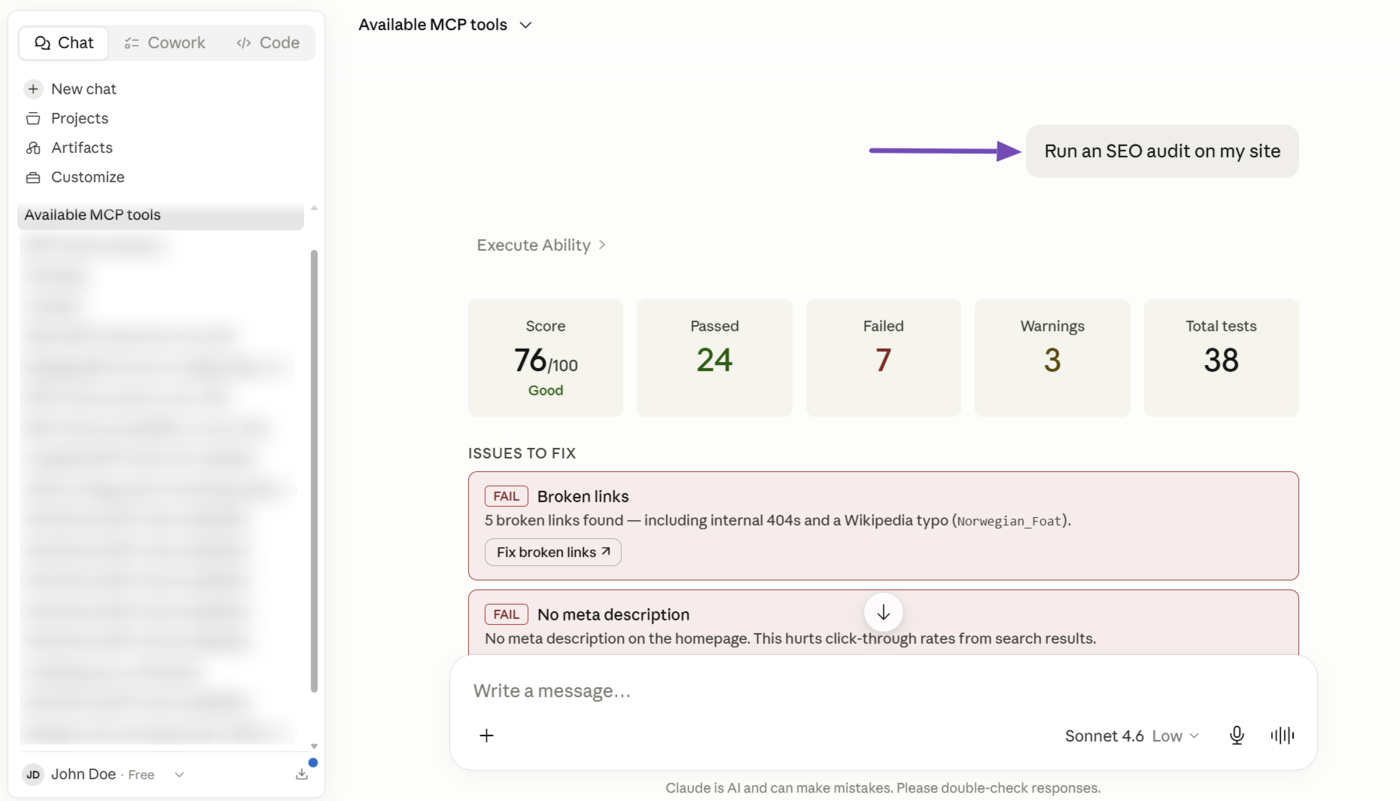This screenshot has height=801, width=1400.
Task: Click the Projects folder icon
Action: [33, 118]
